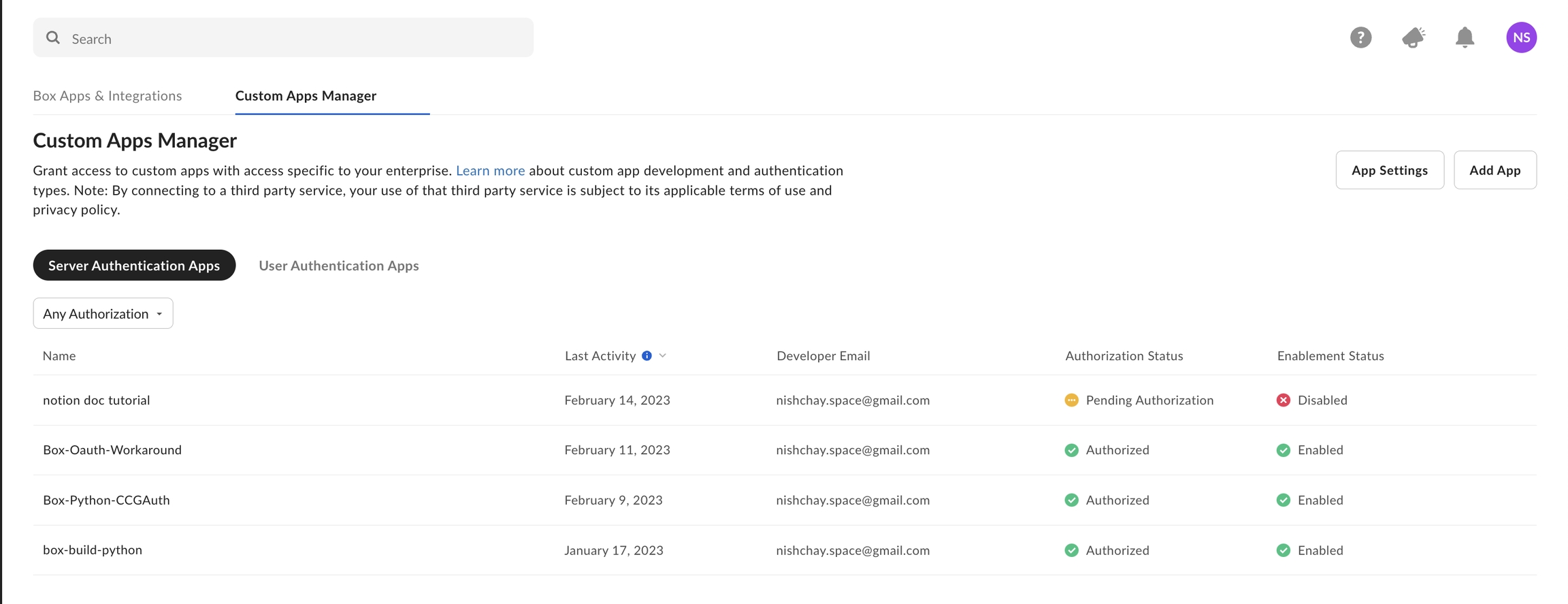Open the Box-Python-CCGAuth app row
Image resolution: width=1568 pixels, height=604 pixels.
106,500
